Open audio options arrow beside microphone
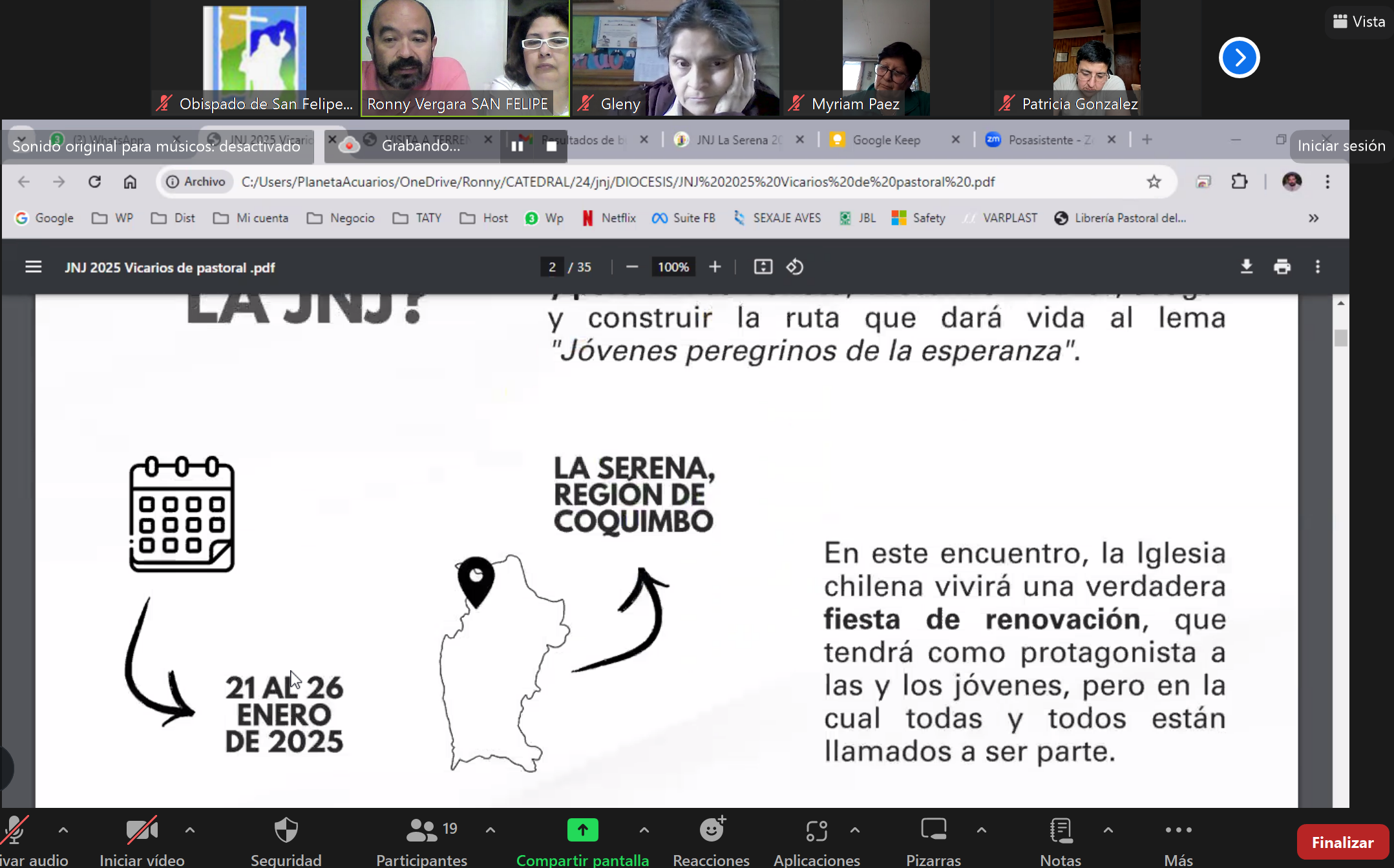The width and height of the screenshot is (1394, 868). pos(63,831)
